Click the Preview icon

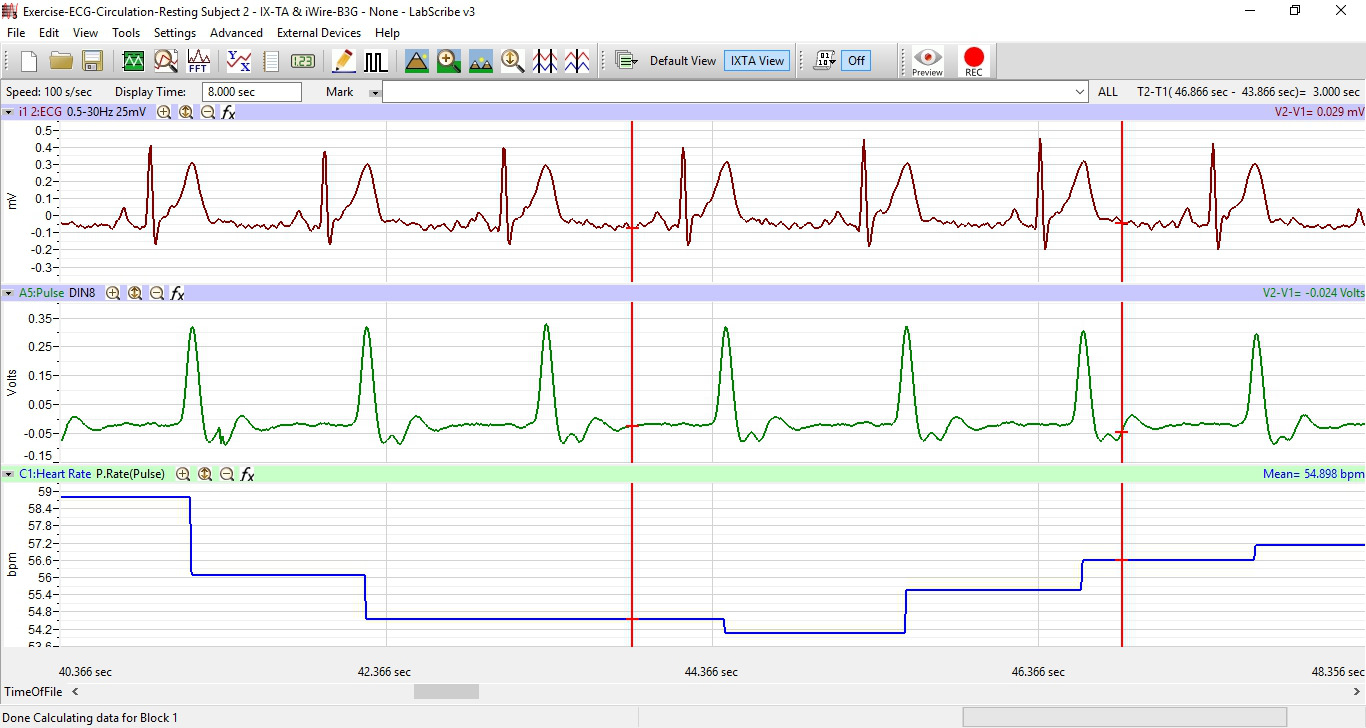(x=926, y=60)
